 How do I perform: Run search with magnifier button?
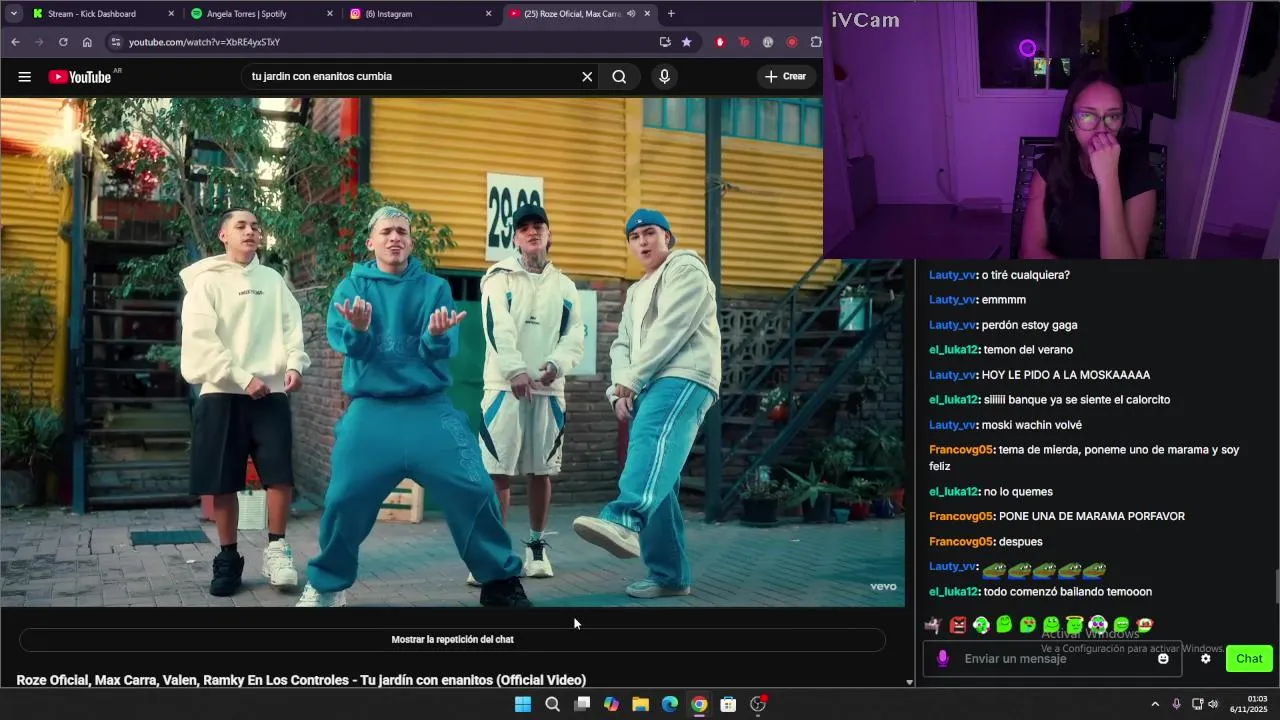coord(619,77)
